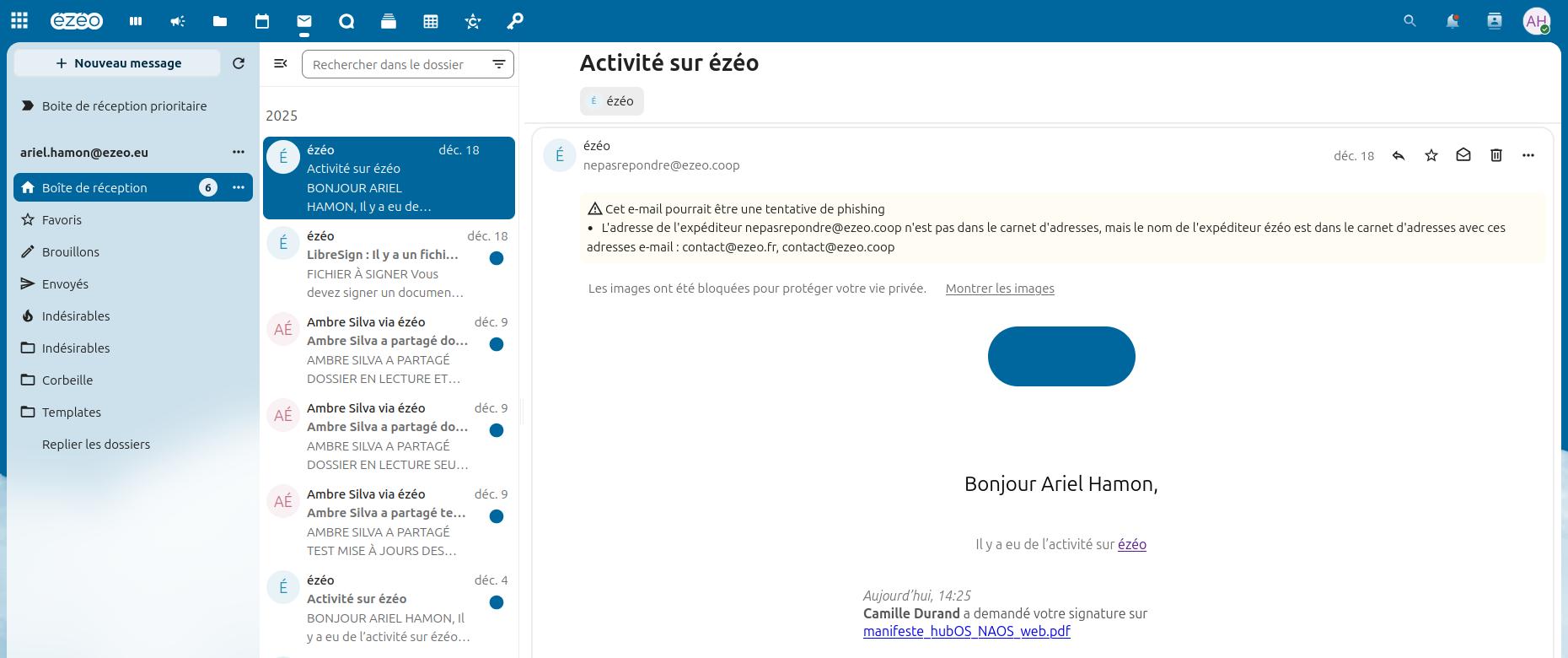Open the Files folder icon
The width and height of the screenshot is (1568, 658).
point(220,21)
